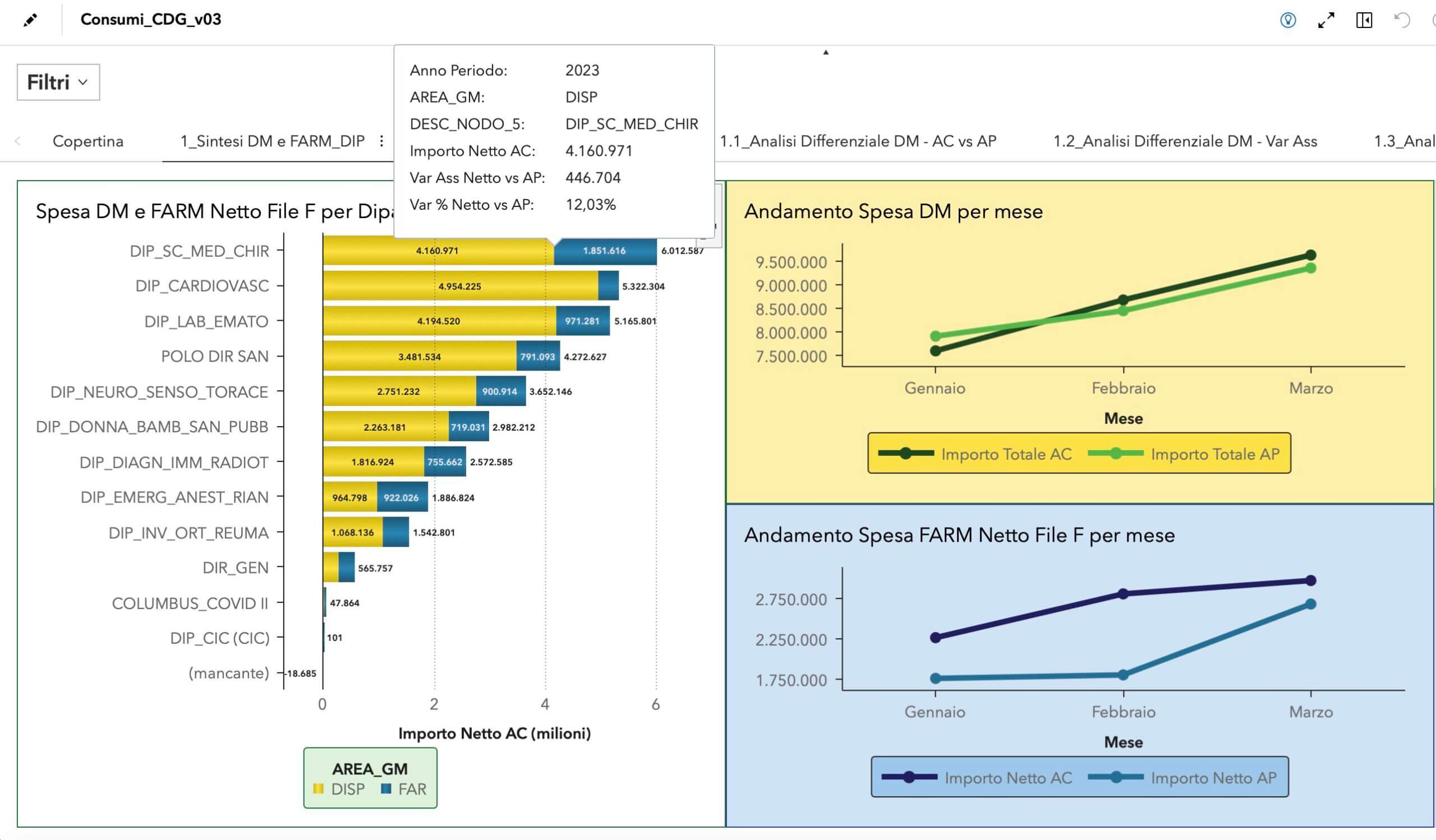The image size is (1436, 840).
Task: Open 1.1_Analisi Differenziale DM - AC vs AP tab
Action: 858,141
